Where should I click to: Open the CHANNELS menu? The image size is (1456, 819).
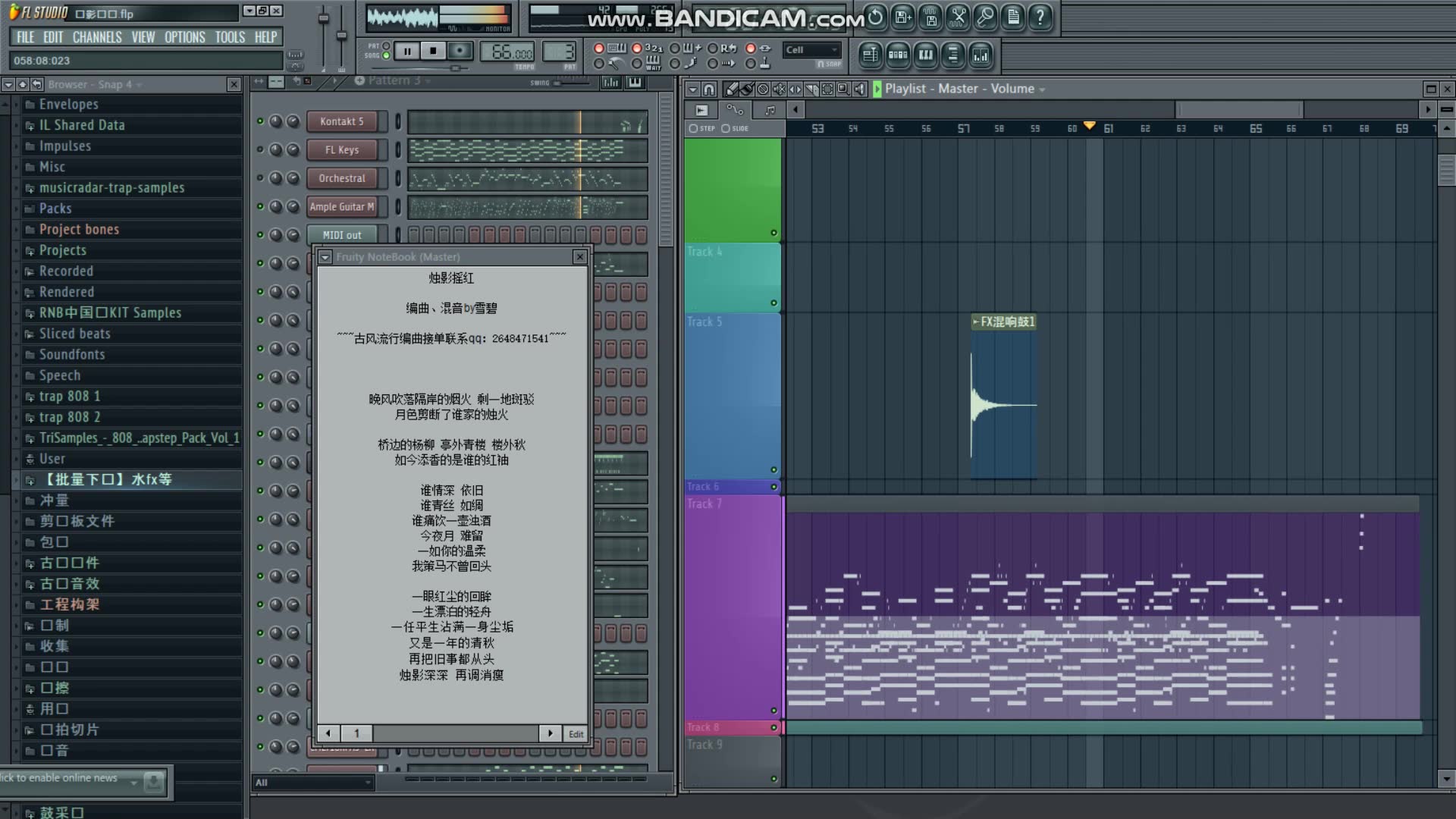(97, 37)
